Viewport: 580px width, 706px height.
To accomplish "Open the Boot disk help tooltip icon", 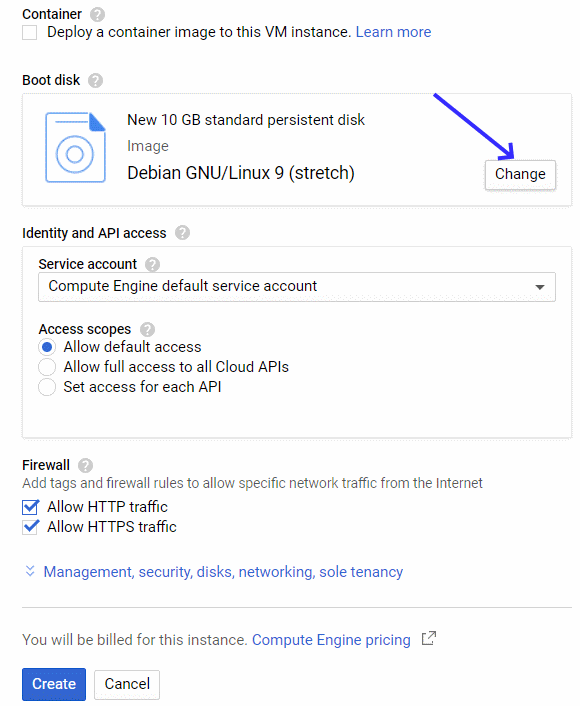I will [x=95, y=81].
